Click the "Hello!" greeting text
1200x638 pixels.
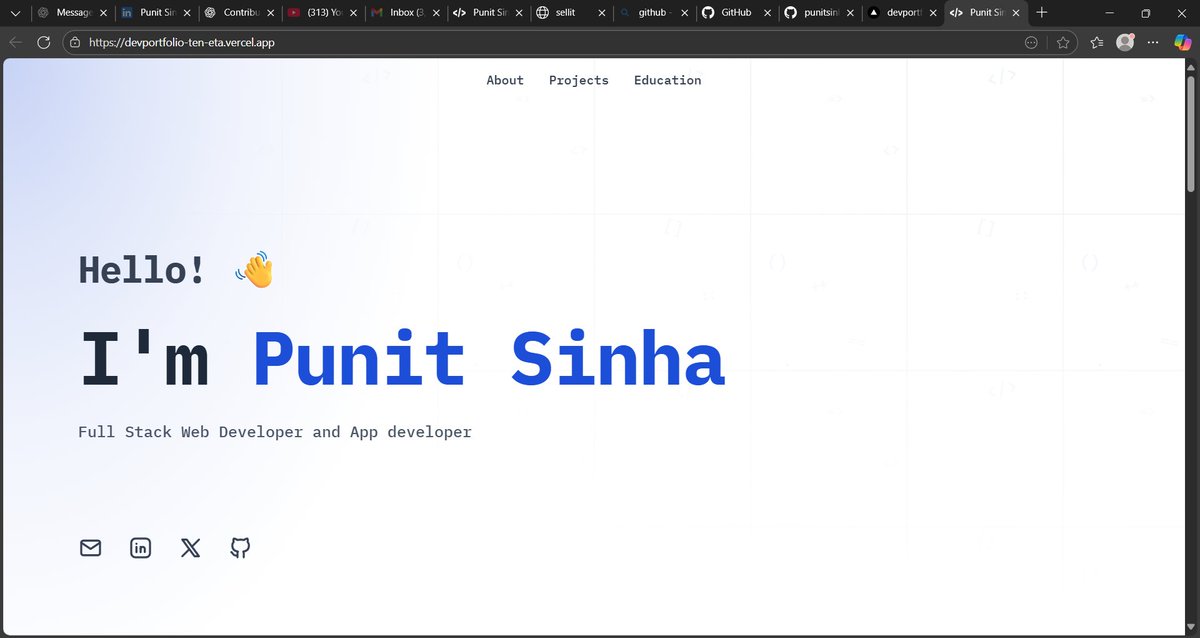142,270
